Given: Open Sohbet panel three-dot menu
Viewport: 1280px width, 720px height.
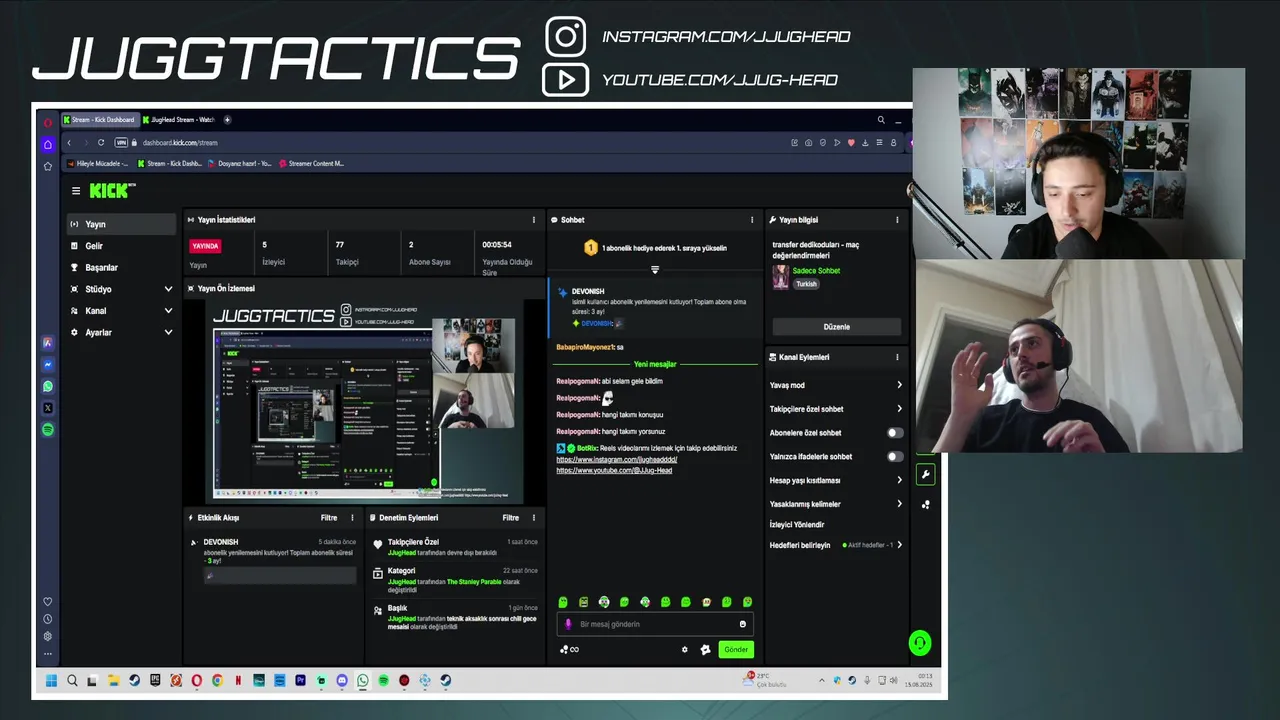Looking at the screenshot, I should pos(752,220).
